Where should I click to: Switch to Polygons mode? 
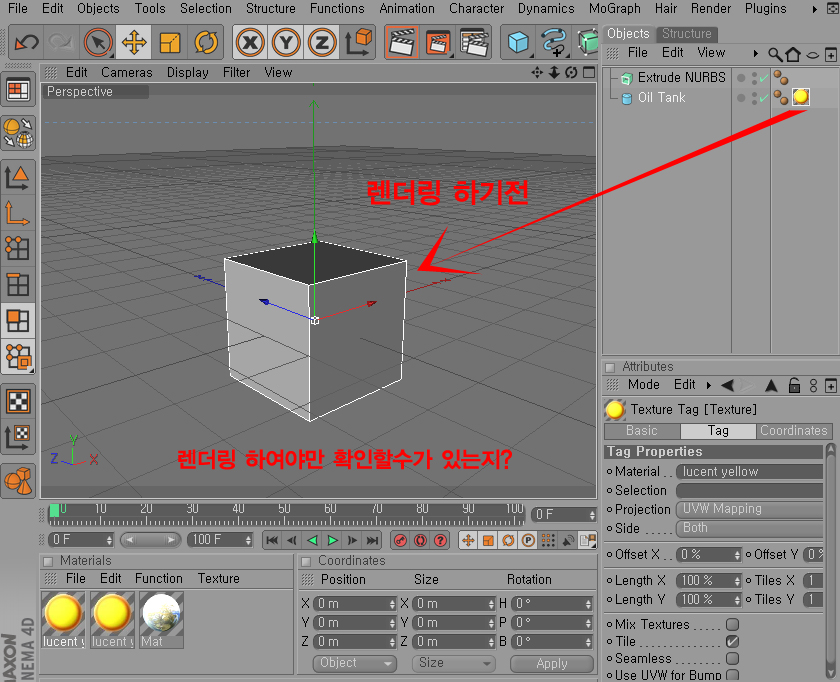point(18,321)
